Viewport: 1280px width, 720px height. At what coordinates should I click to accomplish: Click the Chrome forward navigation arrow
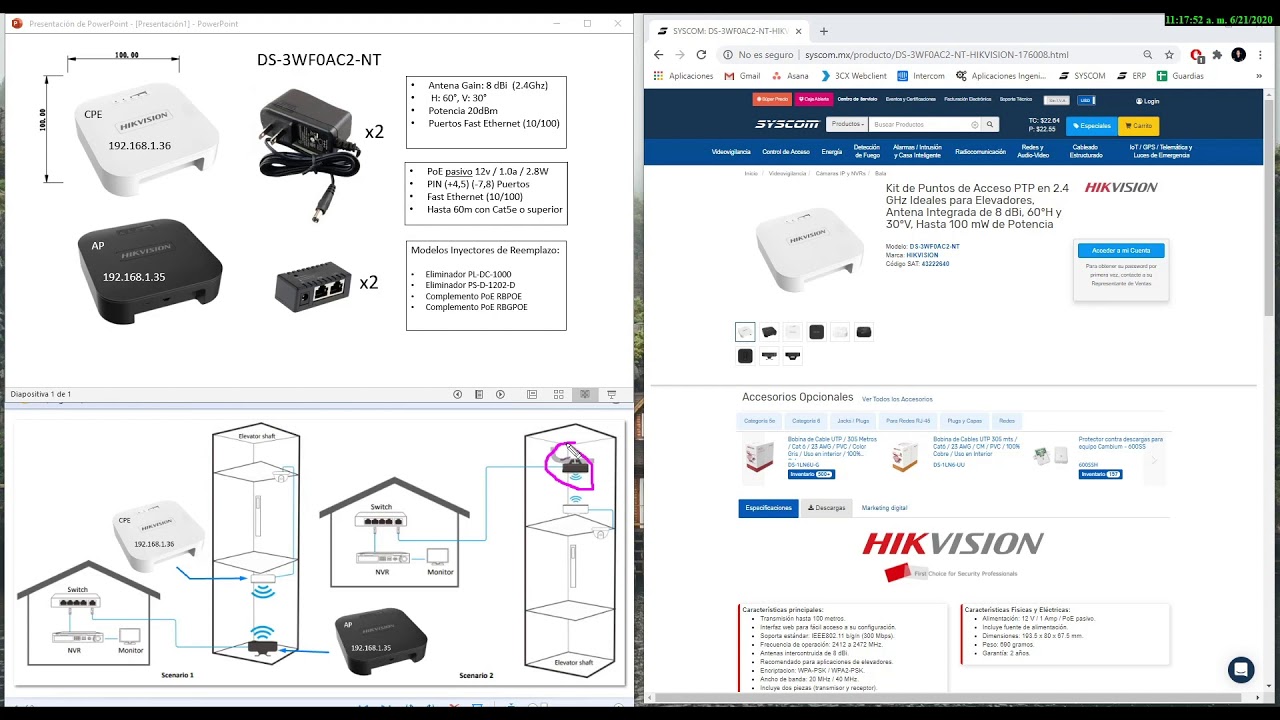pos(680,55)
